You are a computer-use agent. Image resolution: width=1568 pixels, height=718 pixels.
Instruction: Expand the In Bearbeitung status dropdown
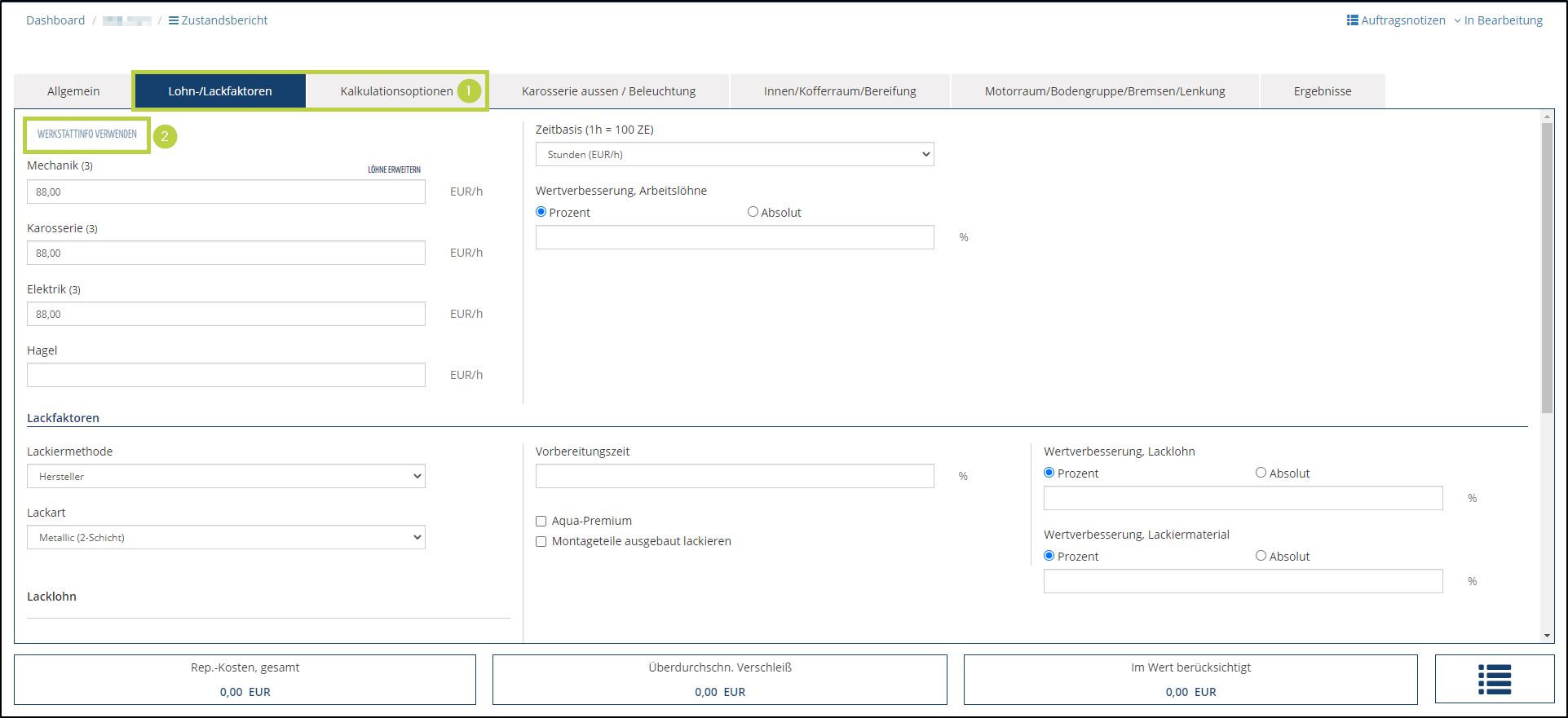tap(1498, 20)
